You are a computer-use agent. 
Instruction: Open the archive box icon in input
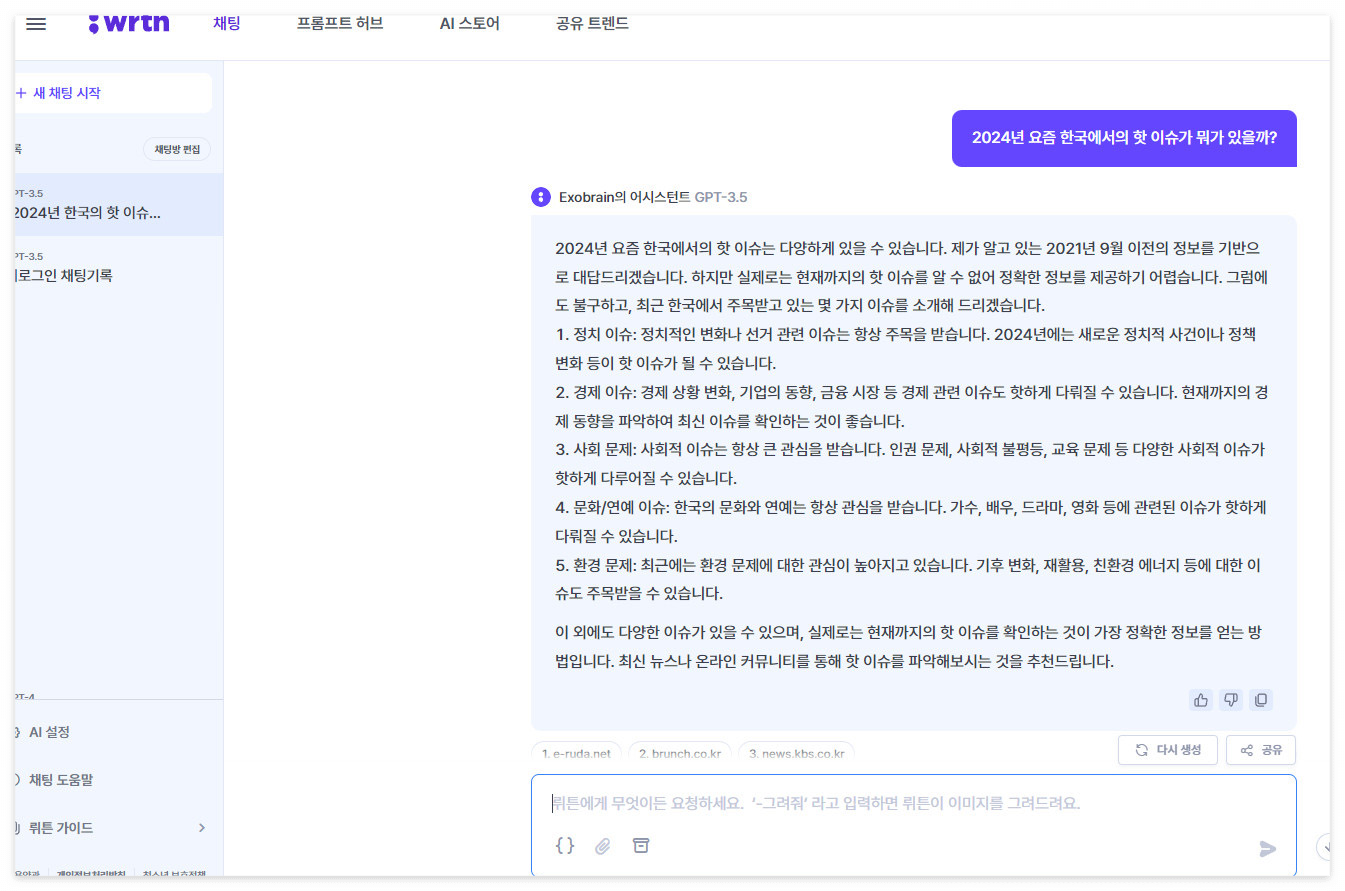tap(641, 846)
